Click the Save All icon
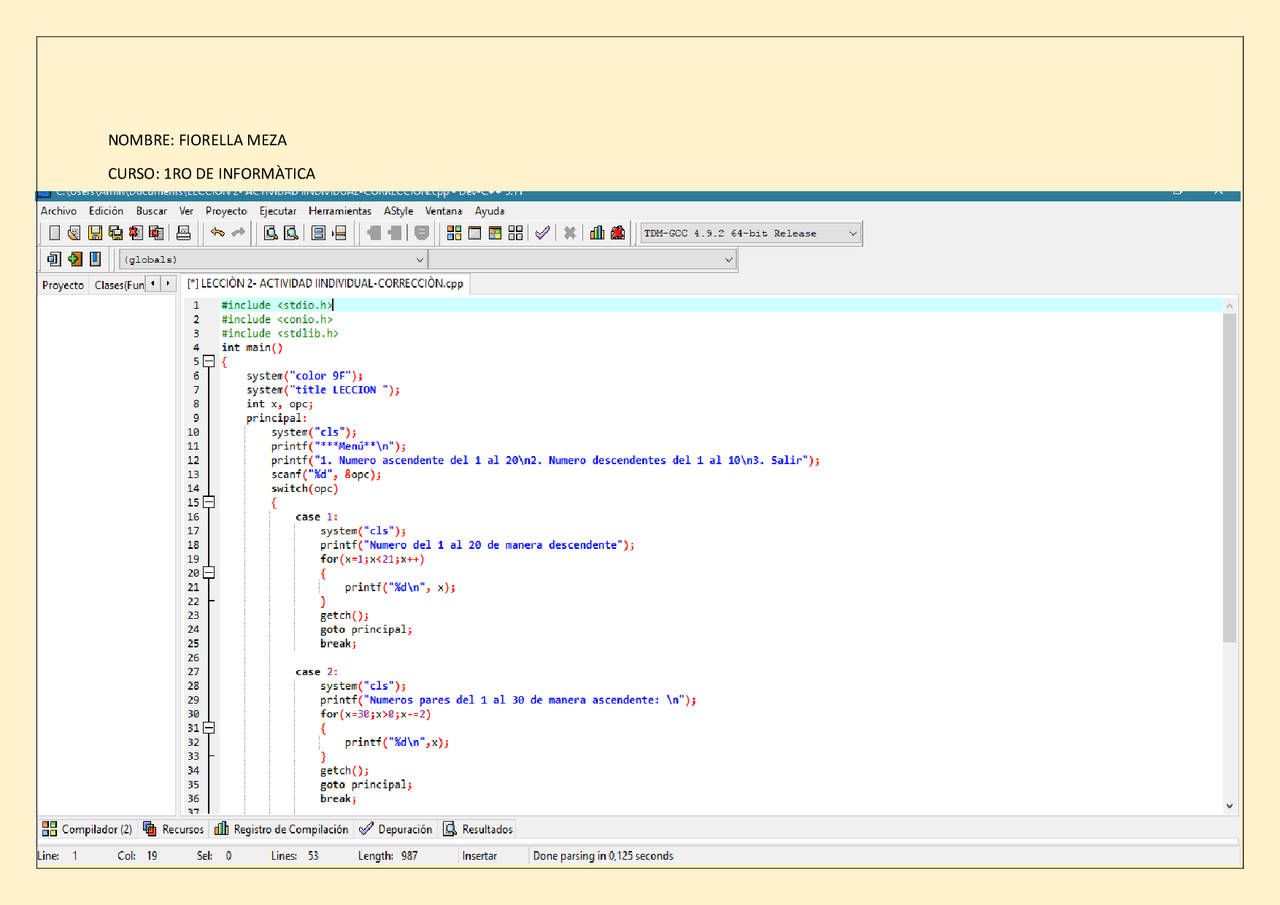The height and width of the screenshot is (905, 1280). tap(115, 233)
